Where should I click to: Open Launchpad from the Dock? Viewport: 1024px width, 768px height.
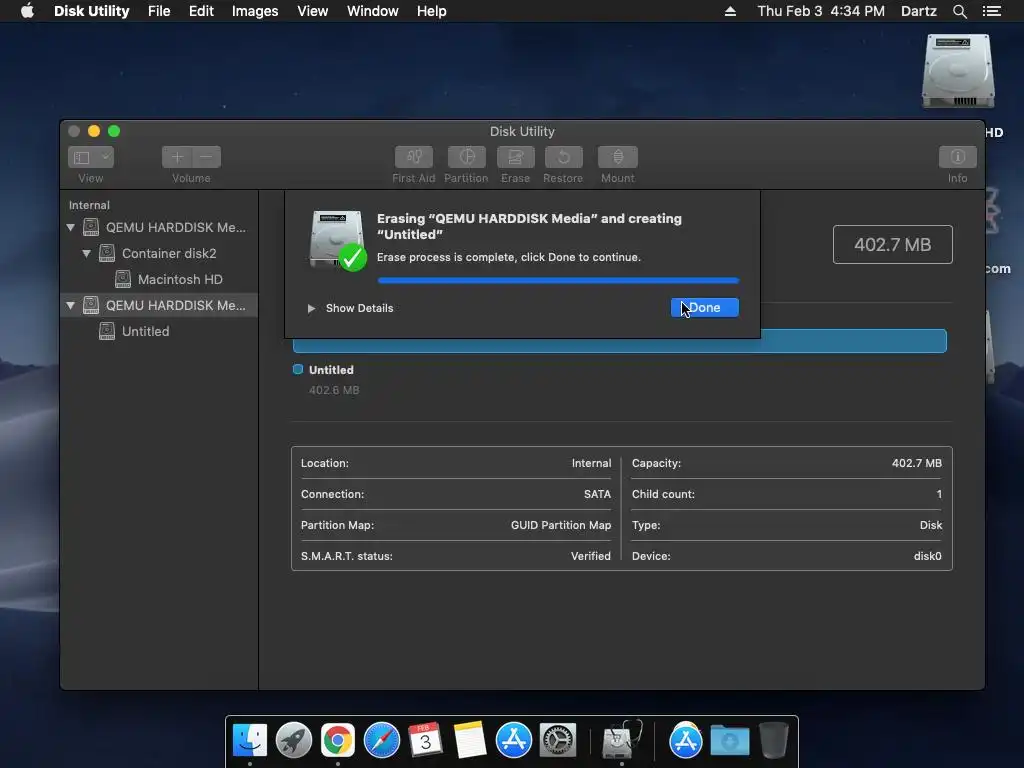pos(294,741)
